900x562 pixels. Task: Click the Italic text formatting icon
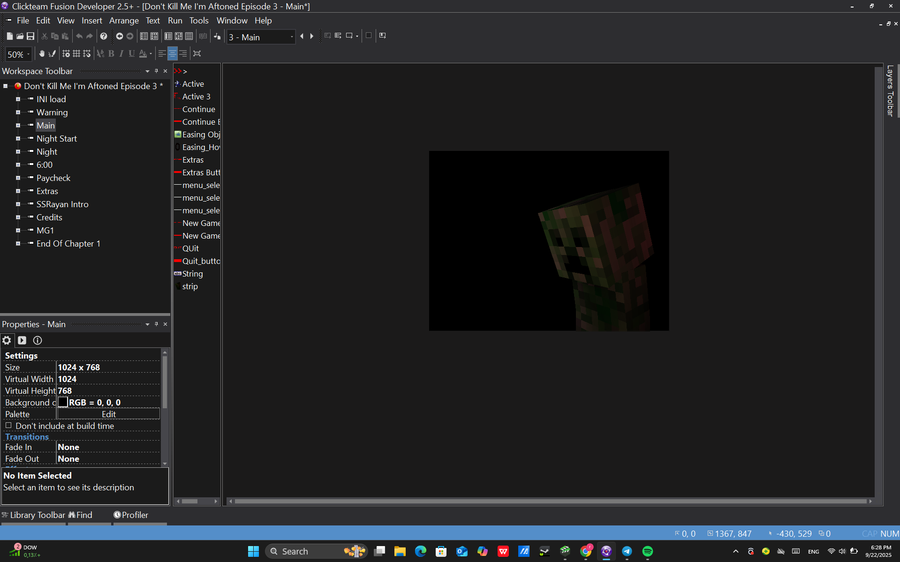pos(121,53)
